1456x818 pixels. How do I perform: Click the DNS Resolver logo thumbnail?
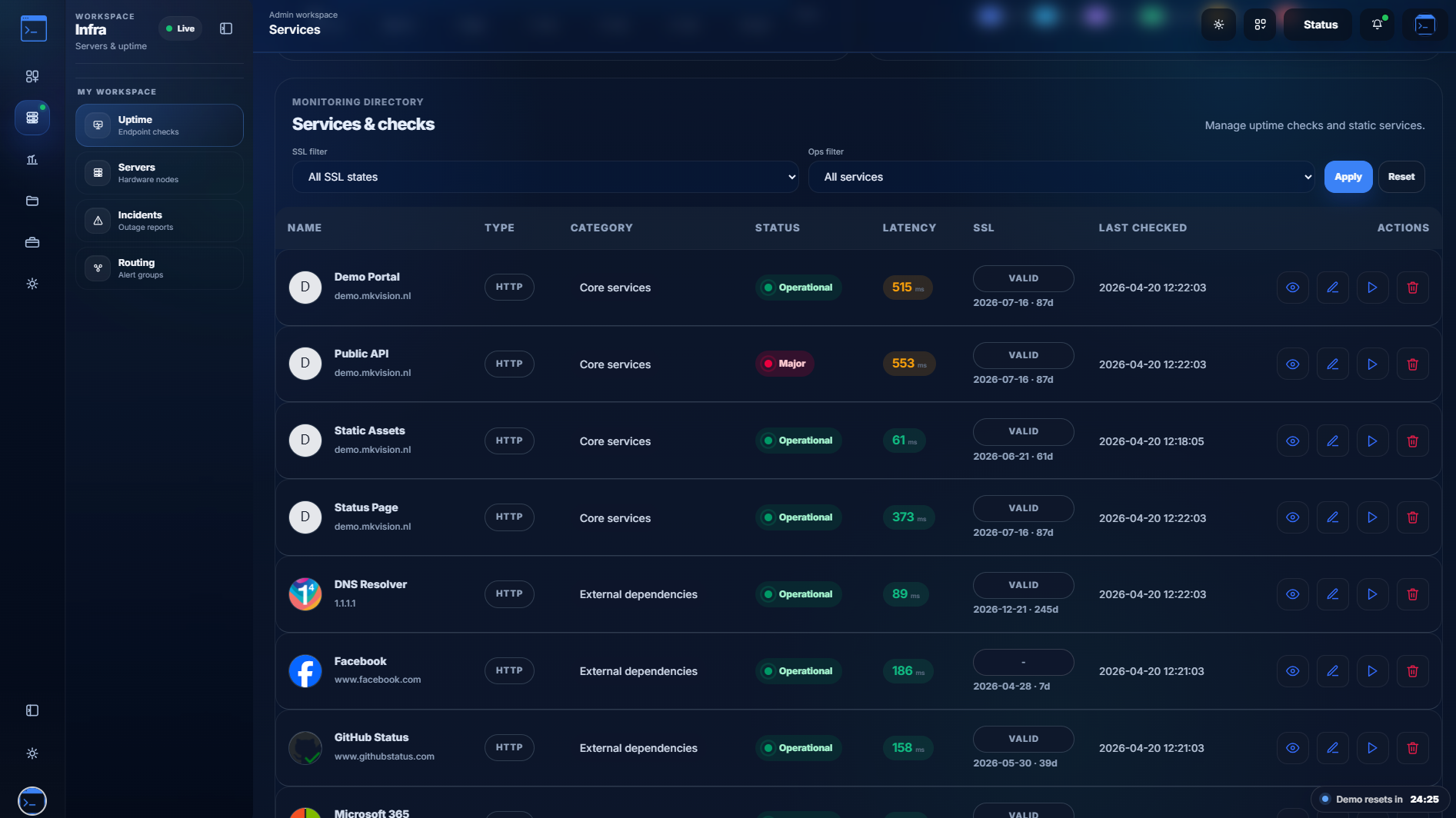[305, 594]
